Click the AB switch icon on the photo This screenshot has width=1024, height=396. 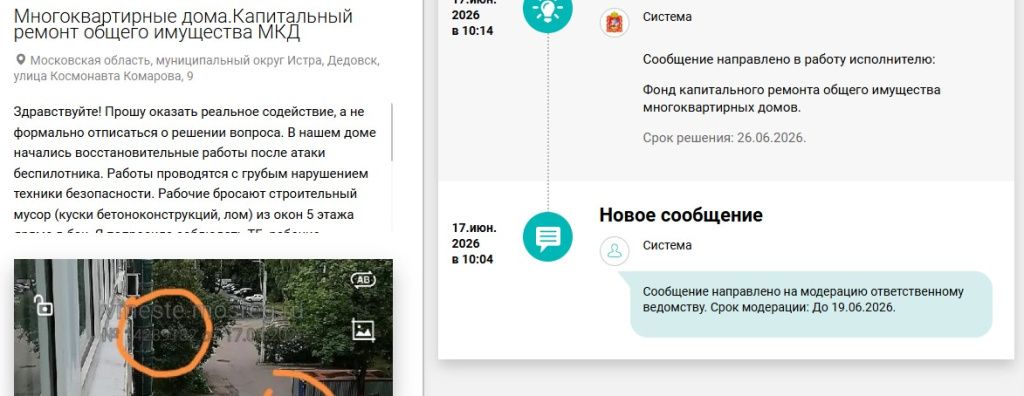point(363,280)
